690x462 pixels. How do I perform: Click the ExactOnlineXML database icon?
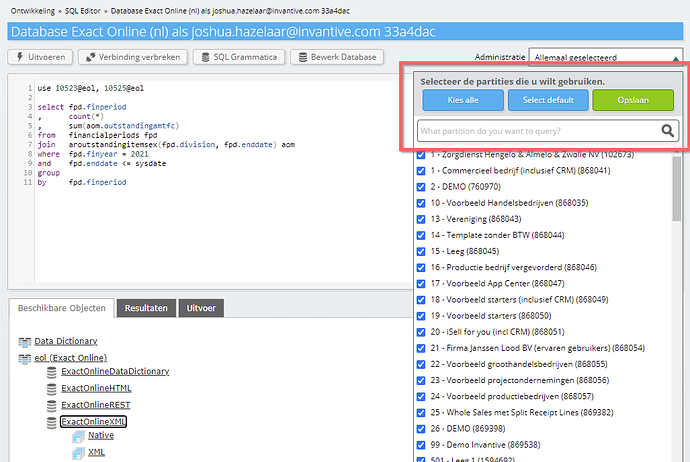pyautogui.click(x=51, y=422)
